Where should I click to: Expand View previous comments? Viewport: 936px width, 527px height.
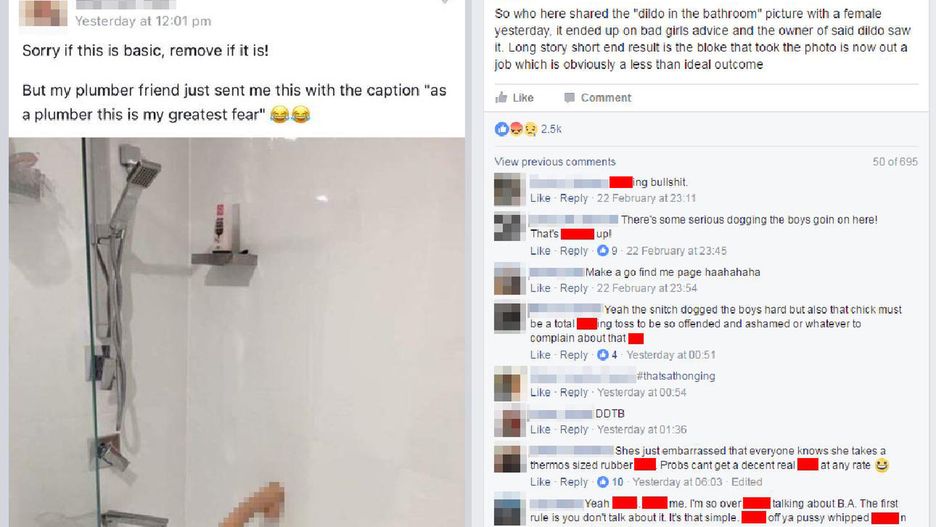pyautogui.click(x=555, y=162)
